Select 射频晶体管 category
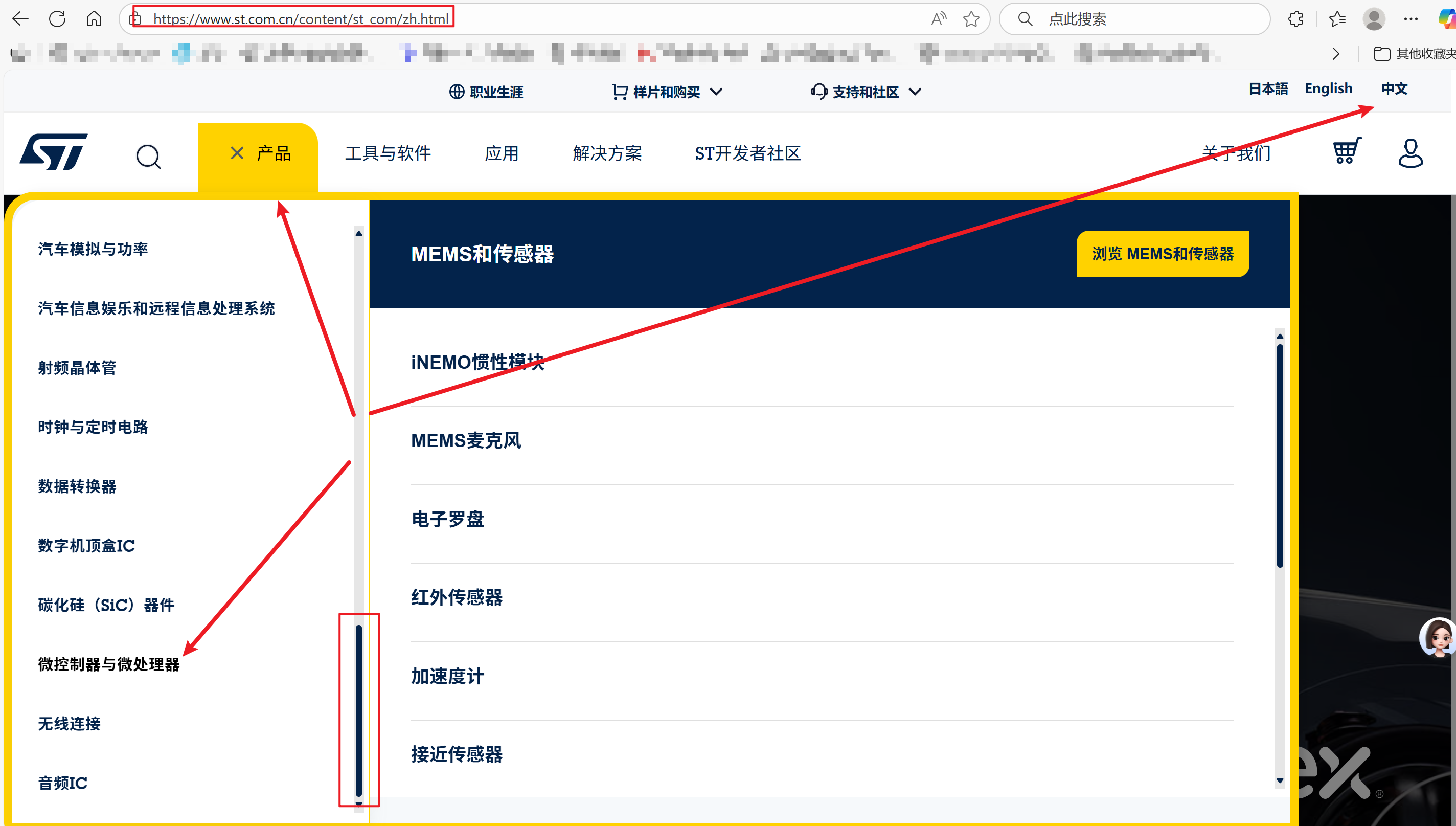This screenshot has height=826, width=1456. tap(77, 368)
